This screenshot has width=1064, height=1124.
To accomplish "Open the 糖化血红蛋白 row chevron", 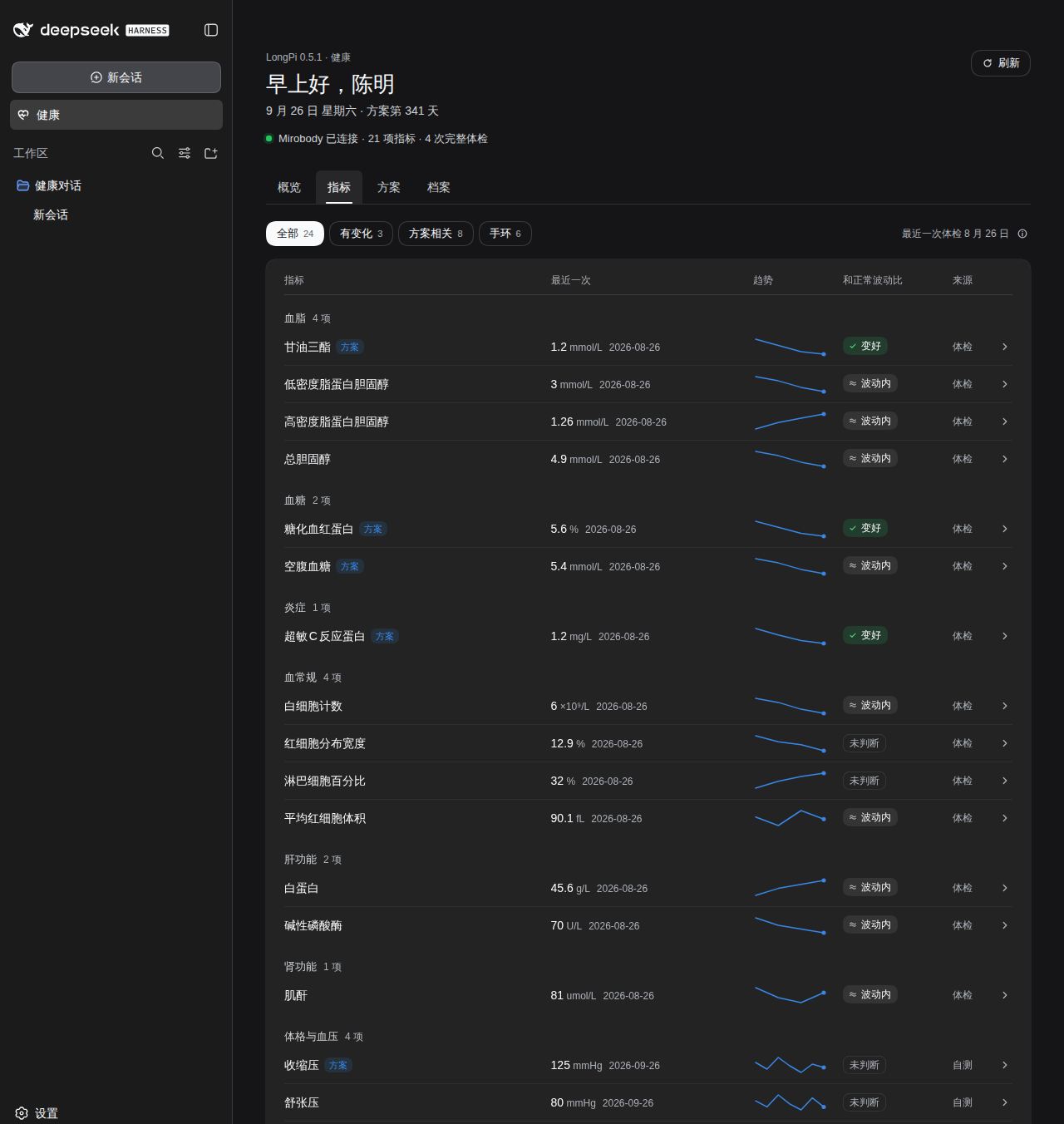I will [1005, 529].
